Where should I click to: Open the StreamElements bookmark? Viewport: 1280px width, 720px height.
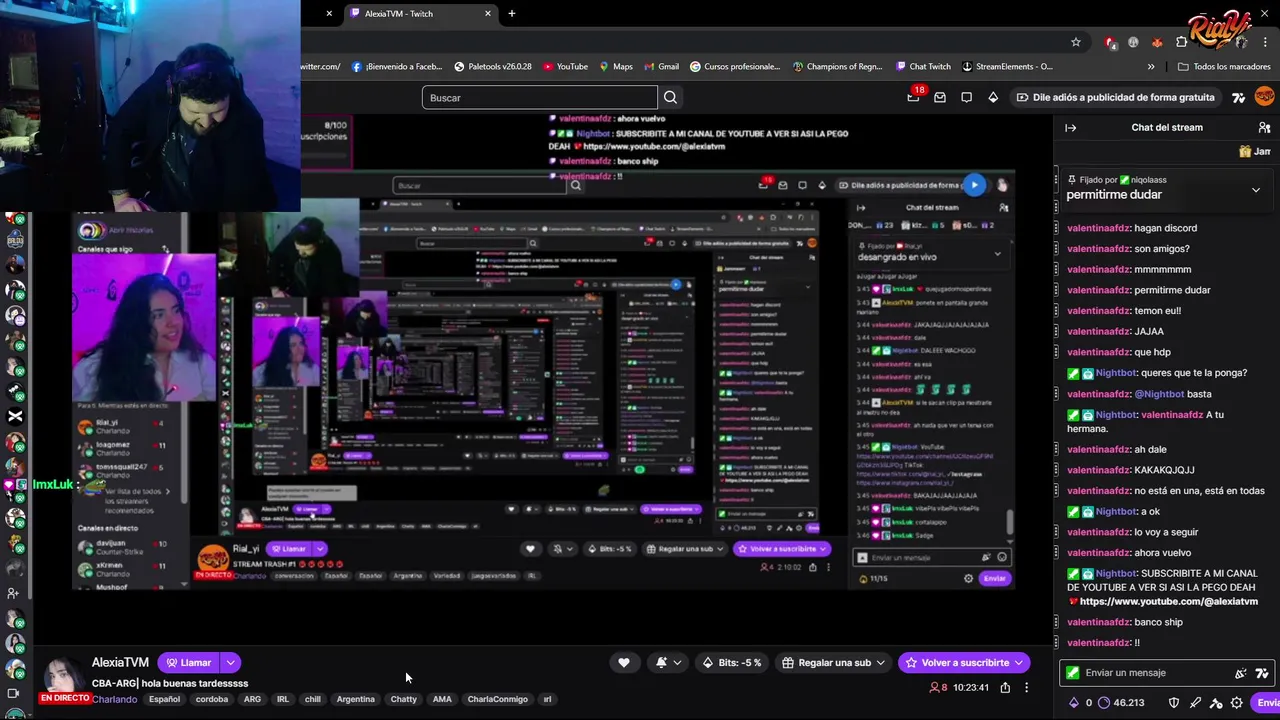pyautogui.click(x=1007, y=67)
